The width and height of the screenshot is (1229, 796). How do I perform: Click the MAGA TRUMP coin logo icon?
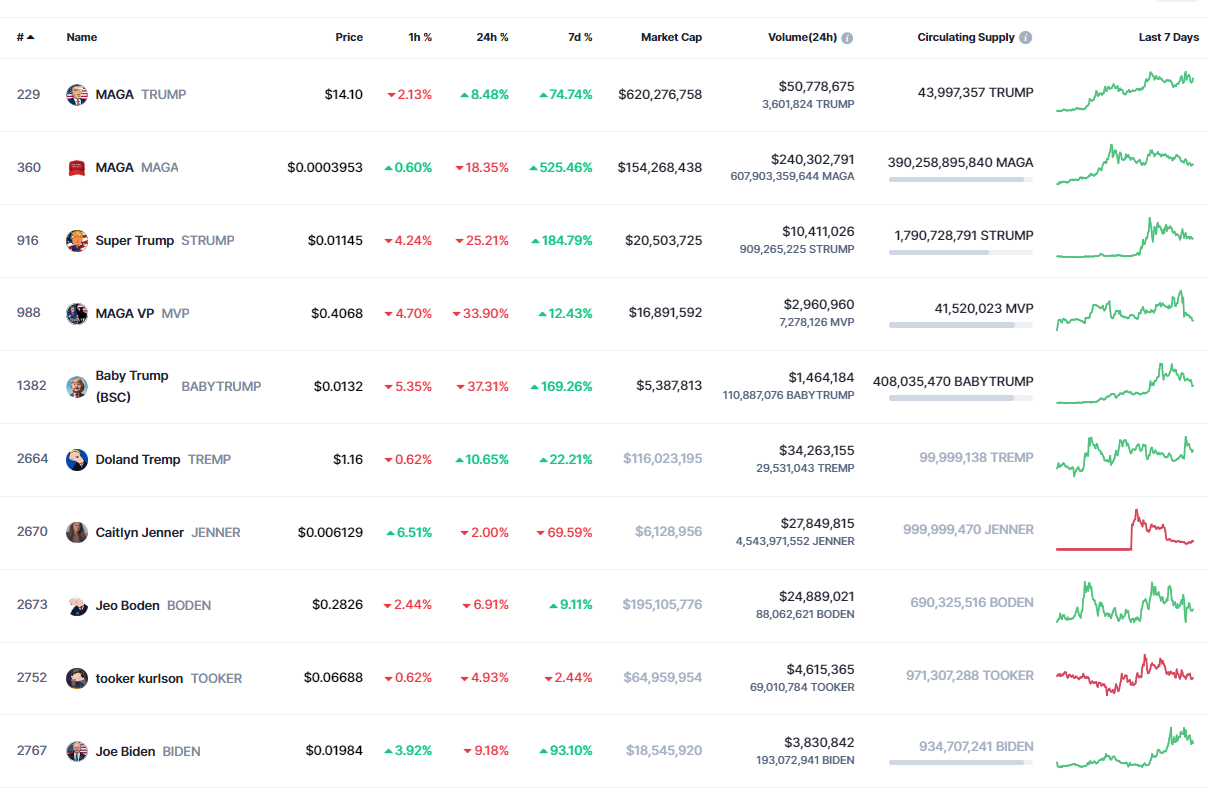tap(77, 95)
